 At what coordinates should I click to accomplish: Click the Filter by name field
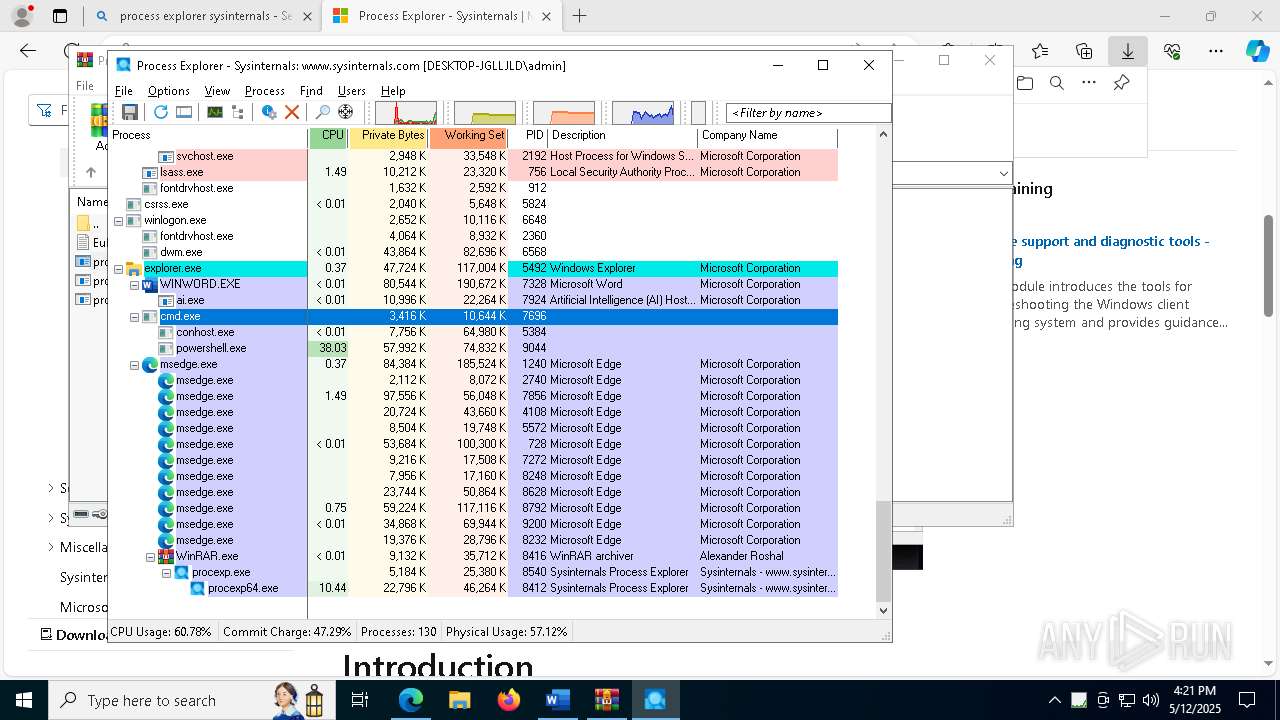pyautogui.click(x=808, y=113)
